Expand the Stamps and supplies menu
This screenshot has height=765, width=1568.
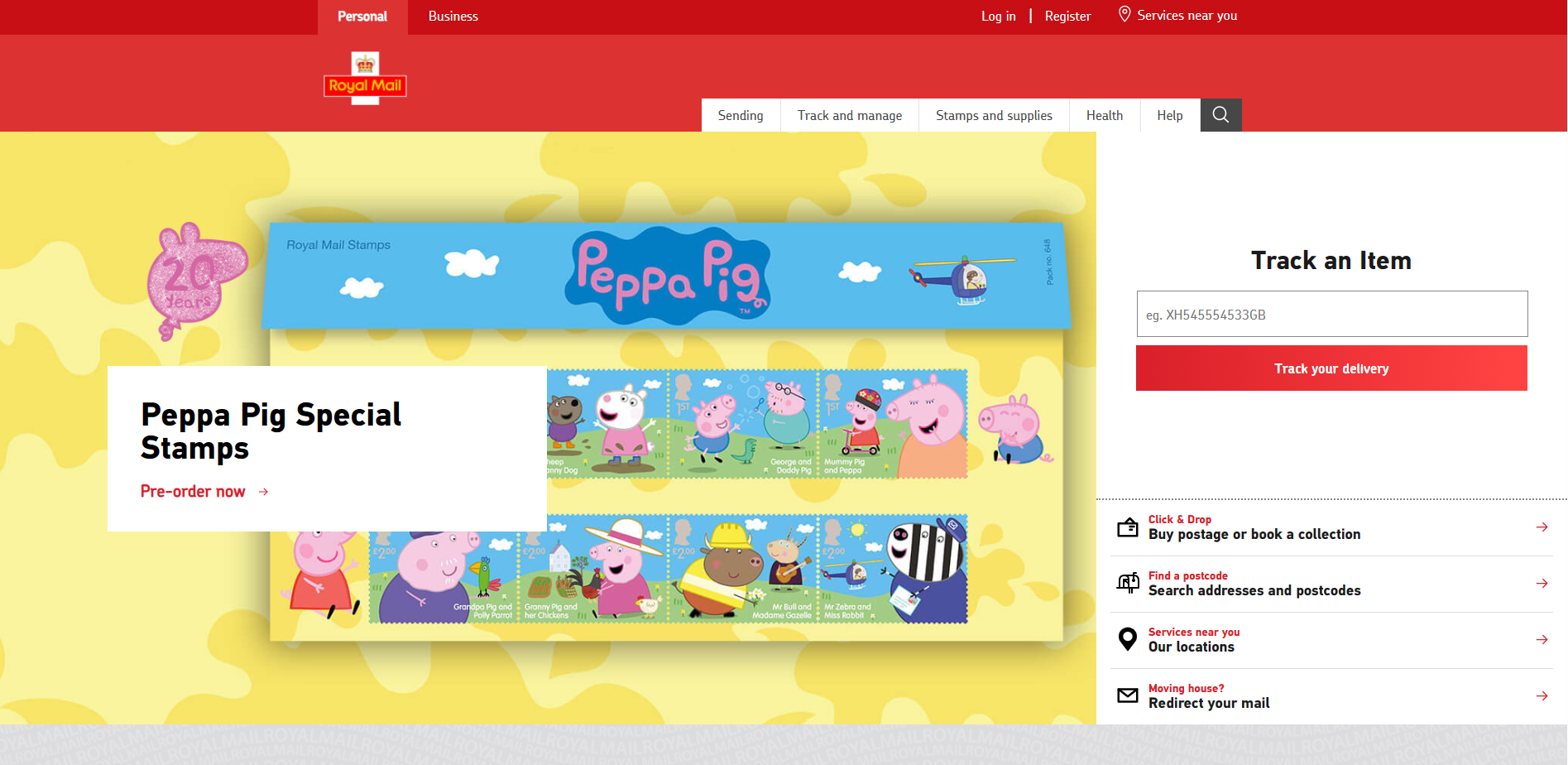994,116
